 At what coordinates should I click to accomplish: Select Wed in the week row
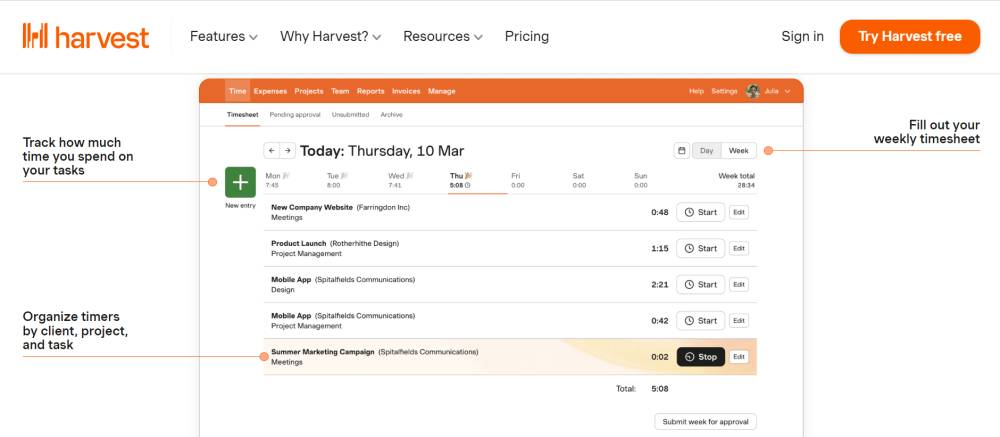(400, 181)
